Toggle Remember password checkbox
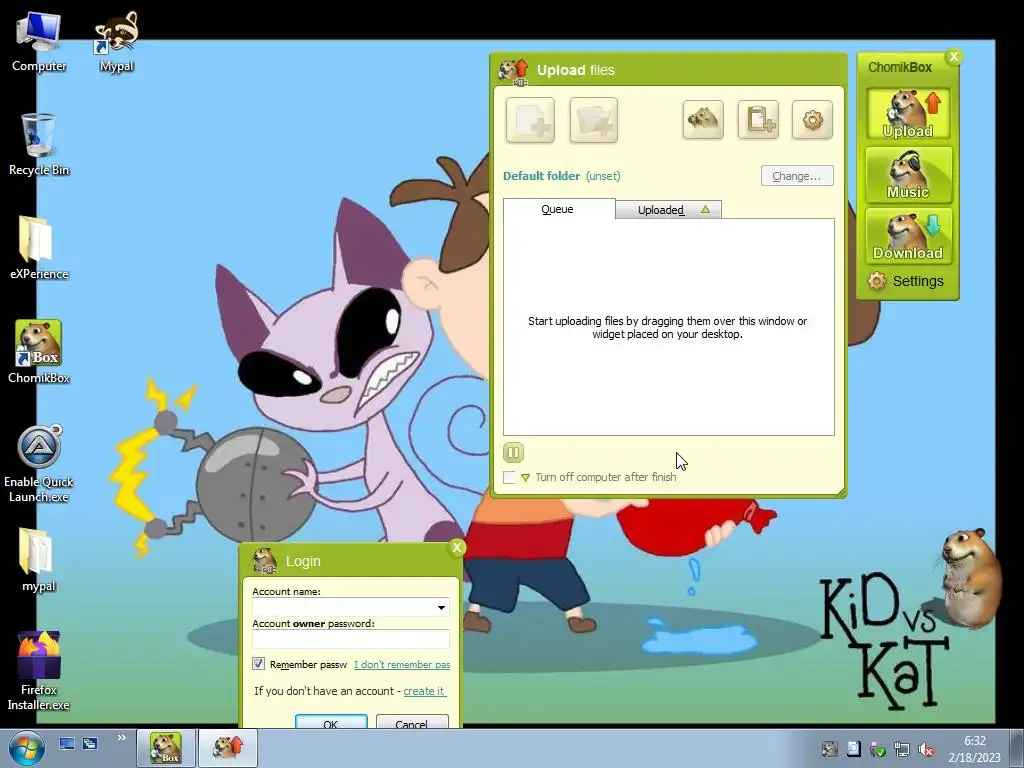This screenshot has height=768, width=1024. pos(259,664)
